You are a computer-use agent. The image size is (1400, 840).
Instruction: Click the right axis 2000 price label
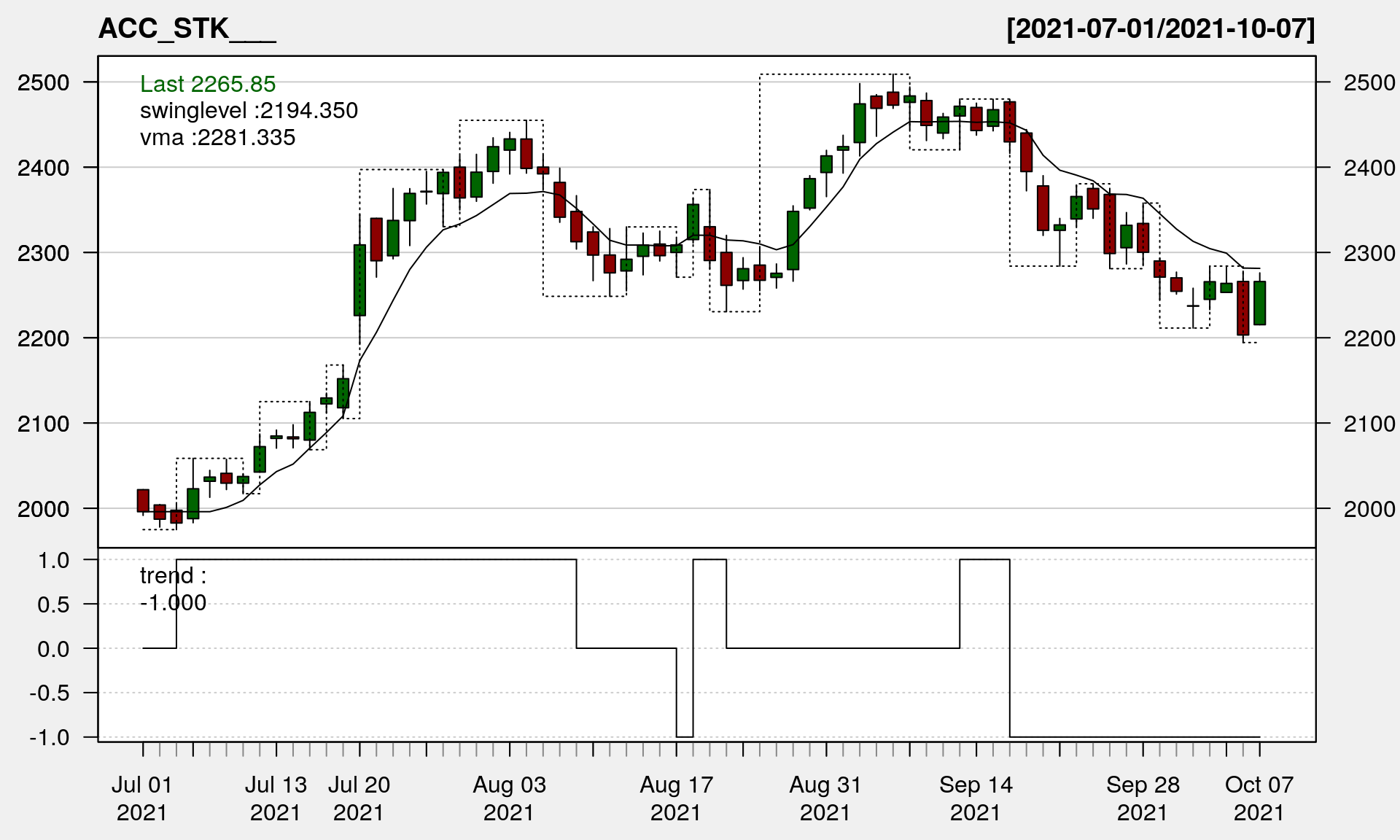pyautogui.click(x=1369, y=509)
